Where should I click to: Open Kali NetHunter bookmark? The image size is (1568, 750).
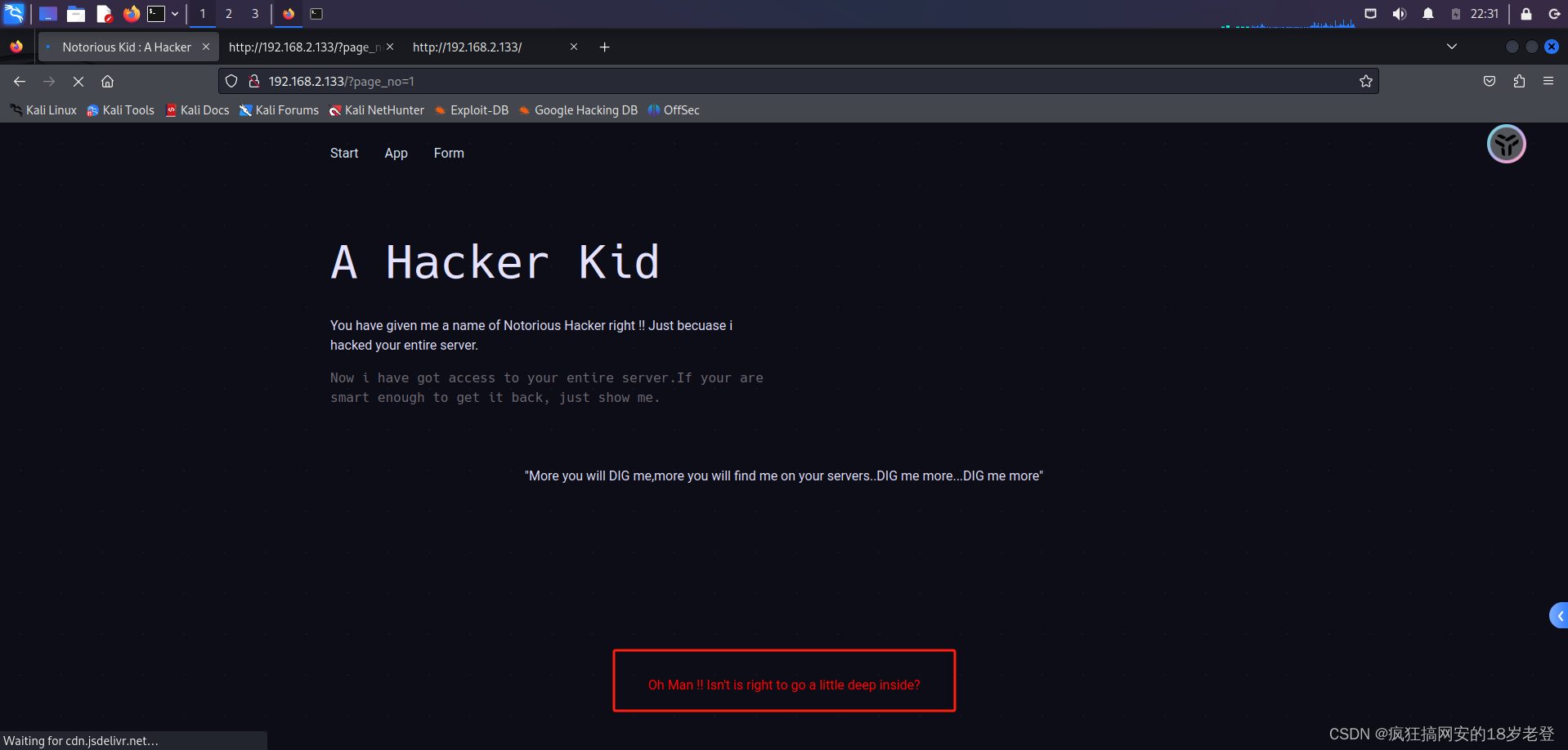376,110
